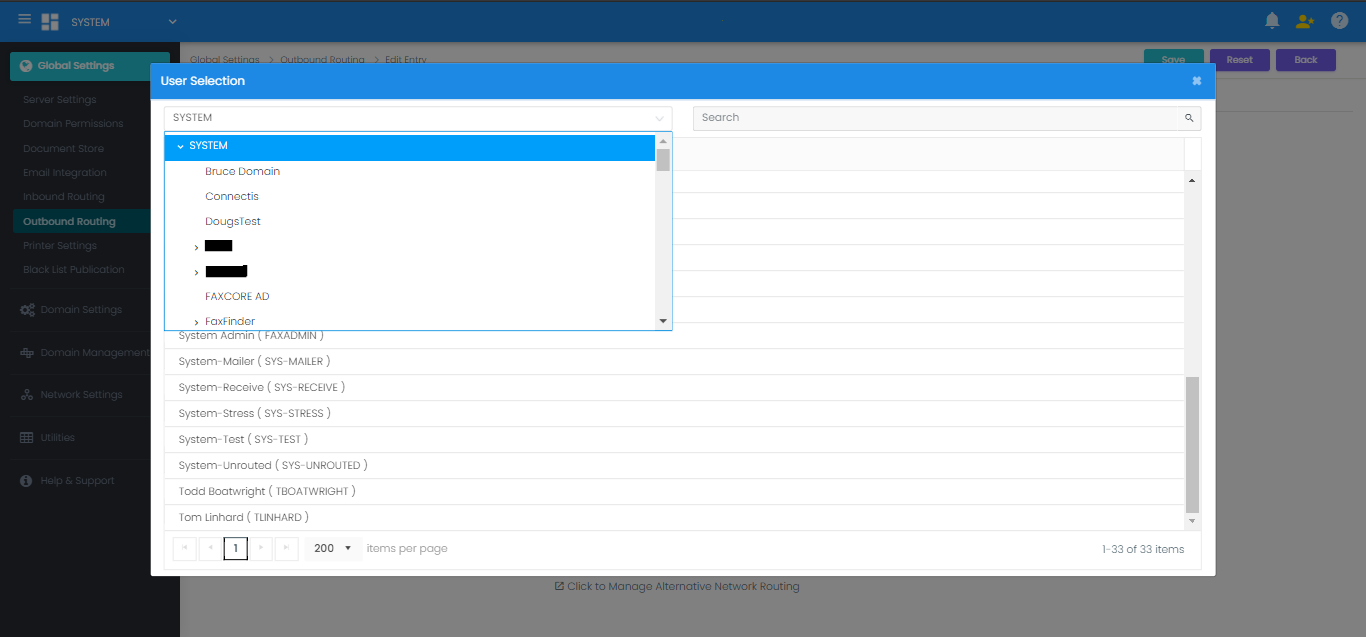Click the Back button

(x=1306, y=60)
